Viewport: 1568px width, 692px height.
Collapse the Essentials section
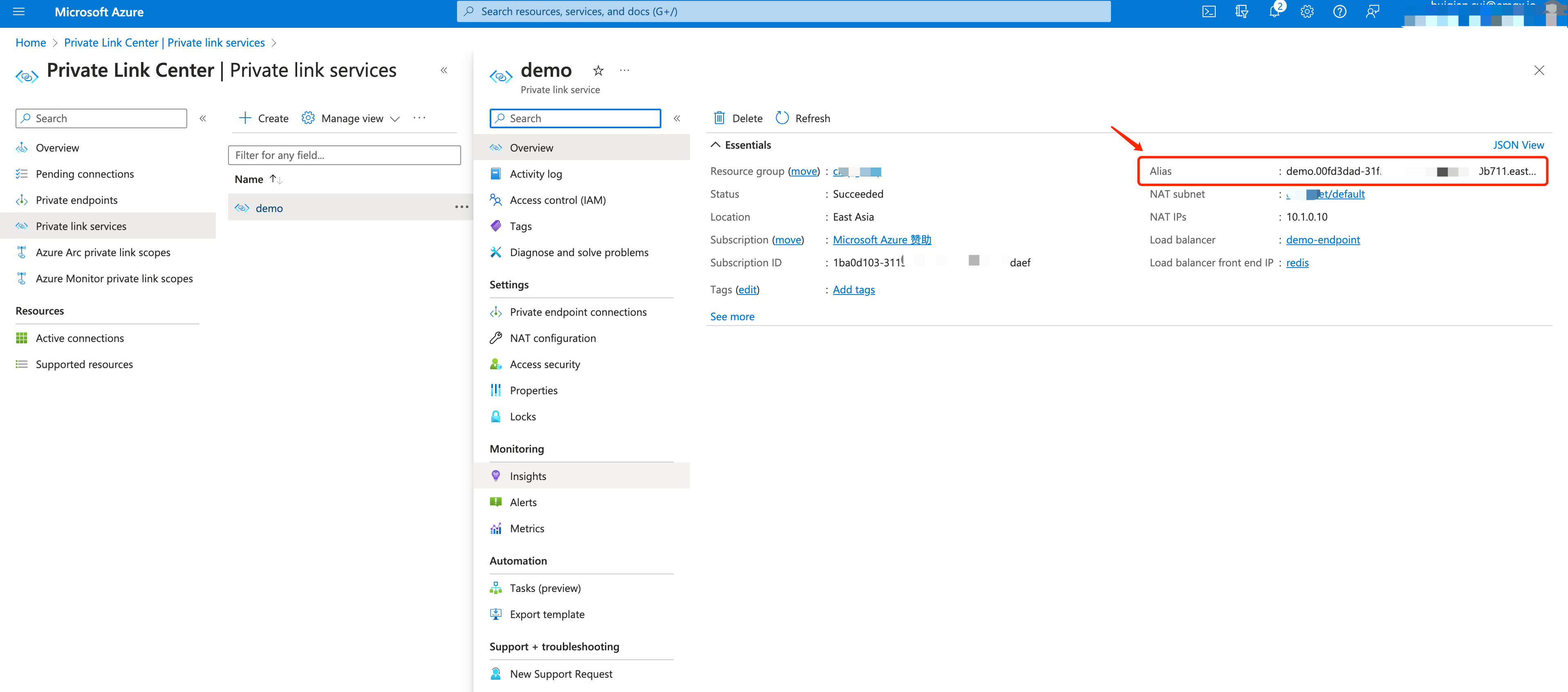[715, 144]
